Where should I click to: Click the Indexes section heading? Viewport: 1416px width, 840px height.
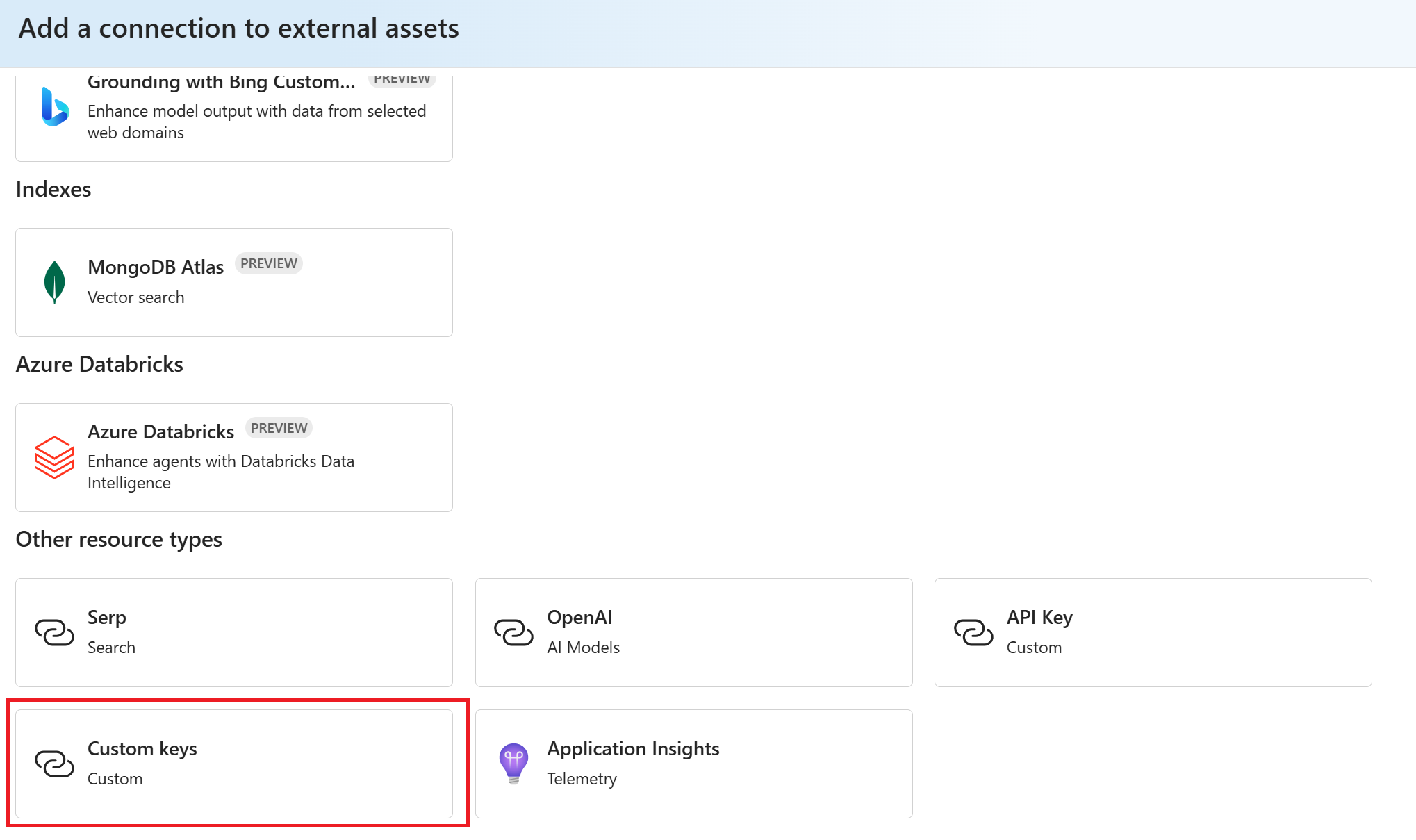pyautogui.click(x=53, y=188)
